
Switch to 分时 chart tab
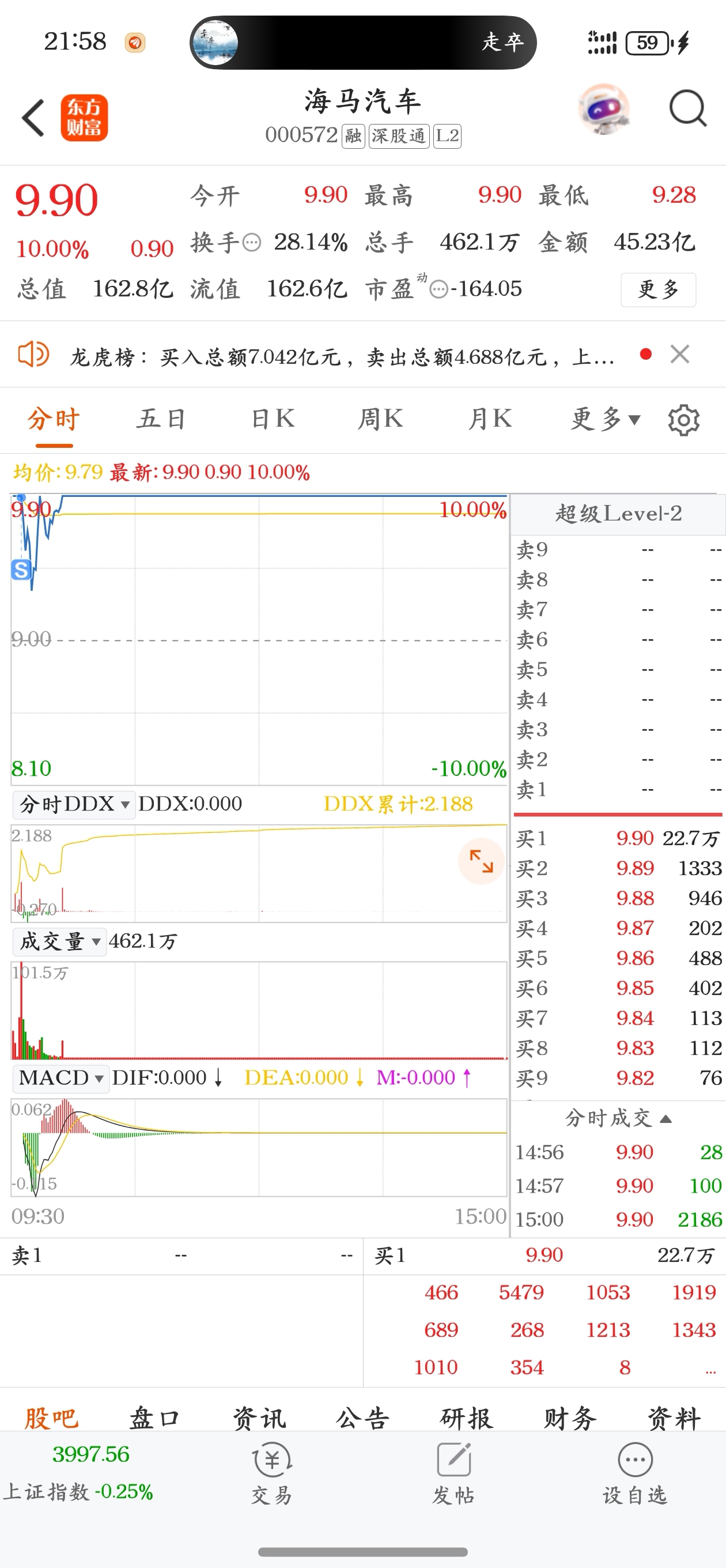pyautogui.click(x=54, y=420)
